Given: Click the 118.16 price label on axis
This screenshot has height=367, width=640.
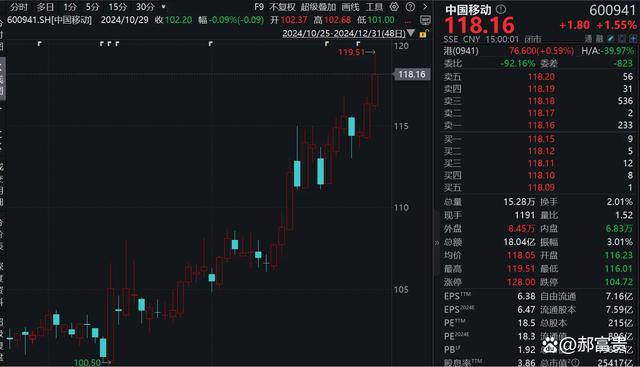Looking at the screenshot, I should coord(411,74).
